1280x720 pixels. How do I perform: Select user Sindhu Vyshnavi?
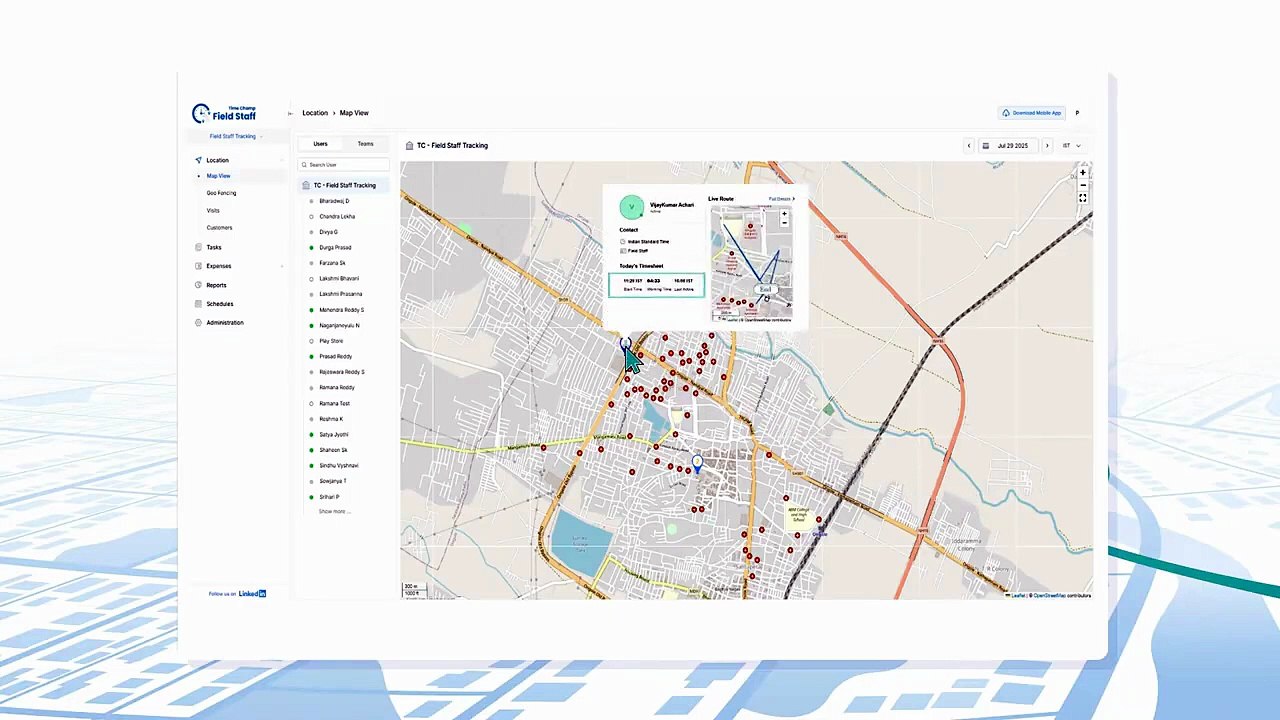(339, 465)
